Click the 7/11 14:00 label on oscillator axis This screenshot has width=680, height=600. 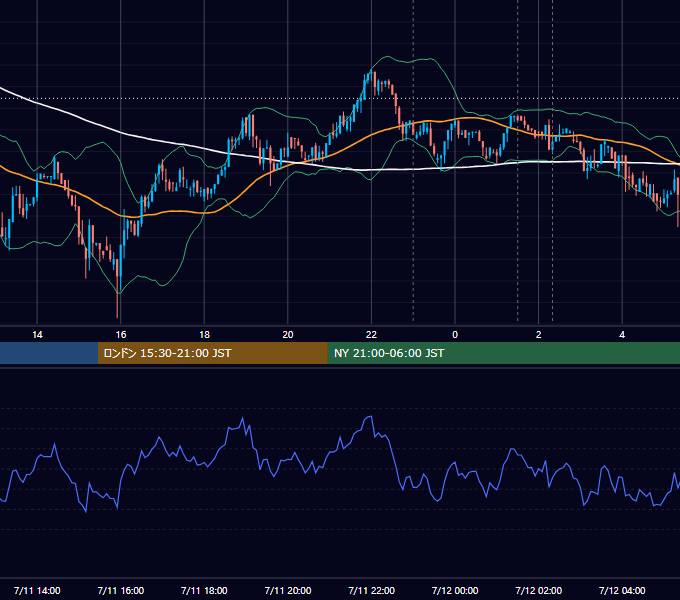pos(37,591)
